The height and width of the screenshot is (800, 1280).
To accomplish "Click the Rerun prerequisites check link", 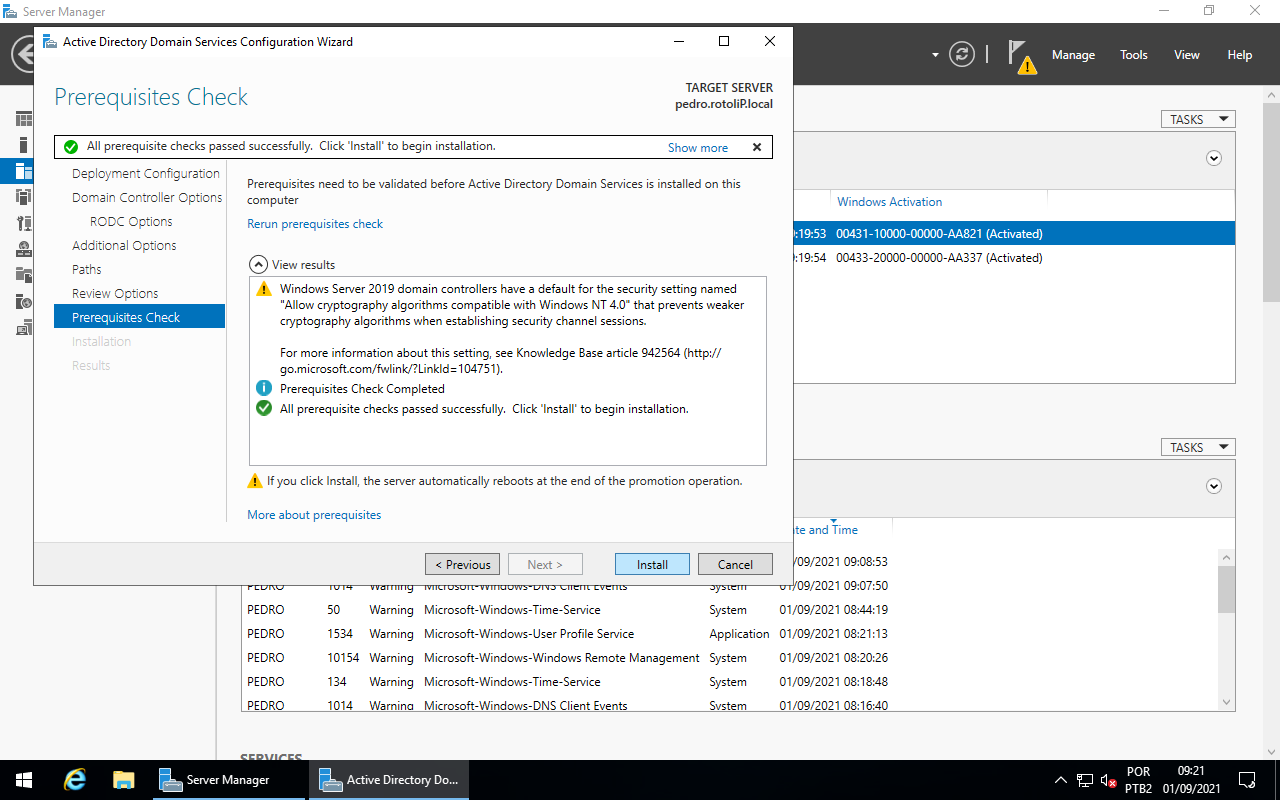I will click(x=315, y=224).
